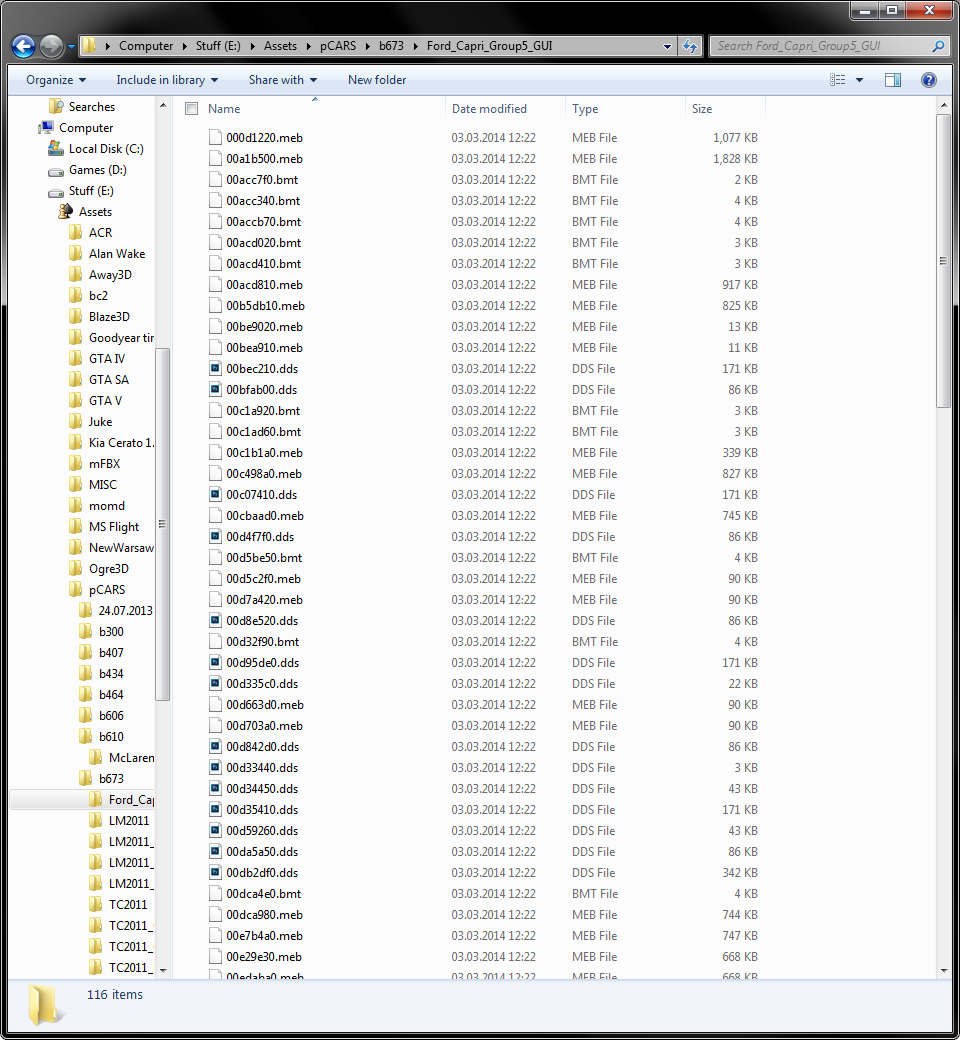Select the DDS icon of 00bec210.dds
Image resolution: width=960 pixels, height=1040 pixels.
click(214, 369)
